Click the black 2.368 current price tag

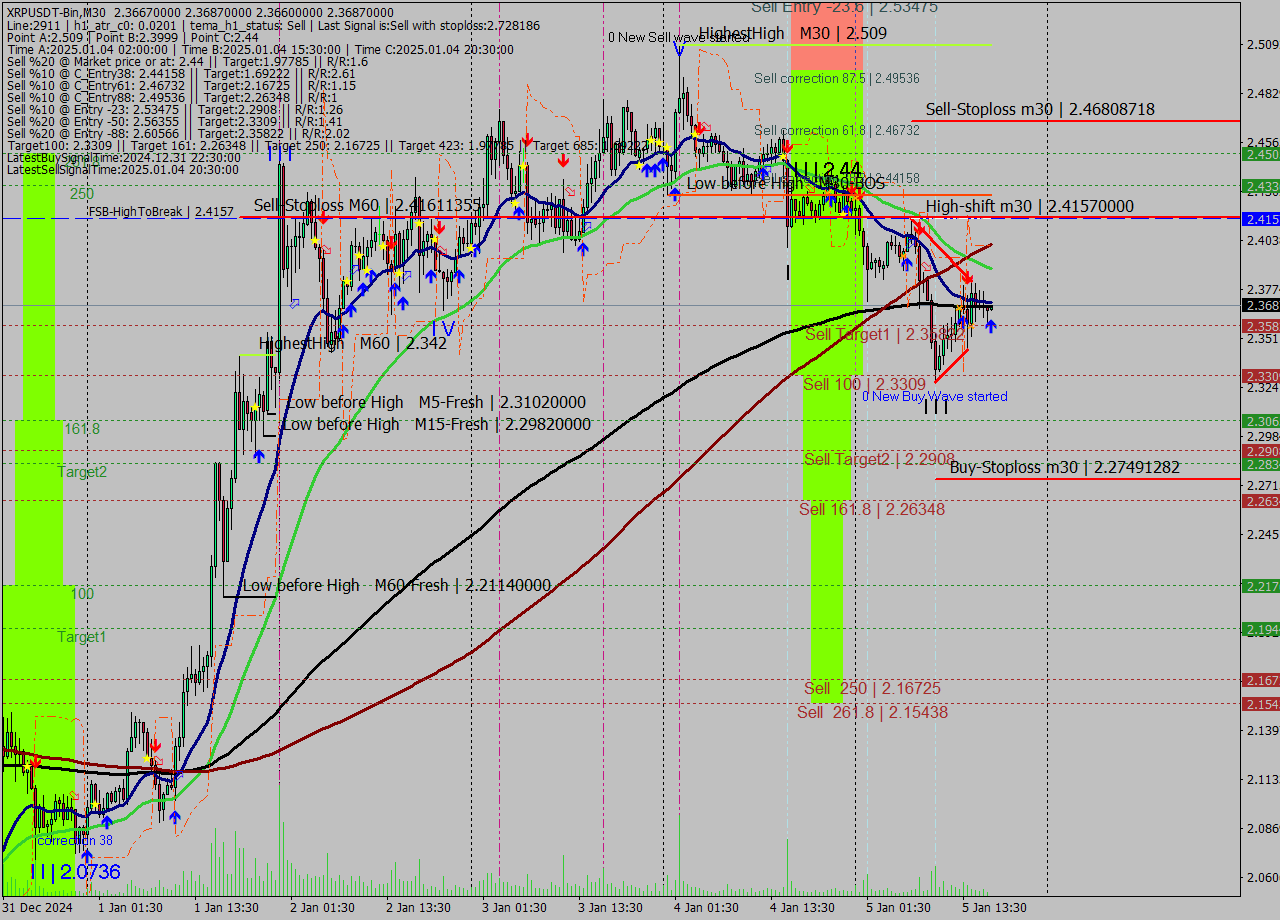point(1260,305)
